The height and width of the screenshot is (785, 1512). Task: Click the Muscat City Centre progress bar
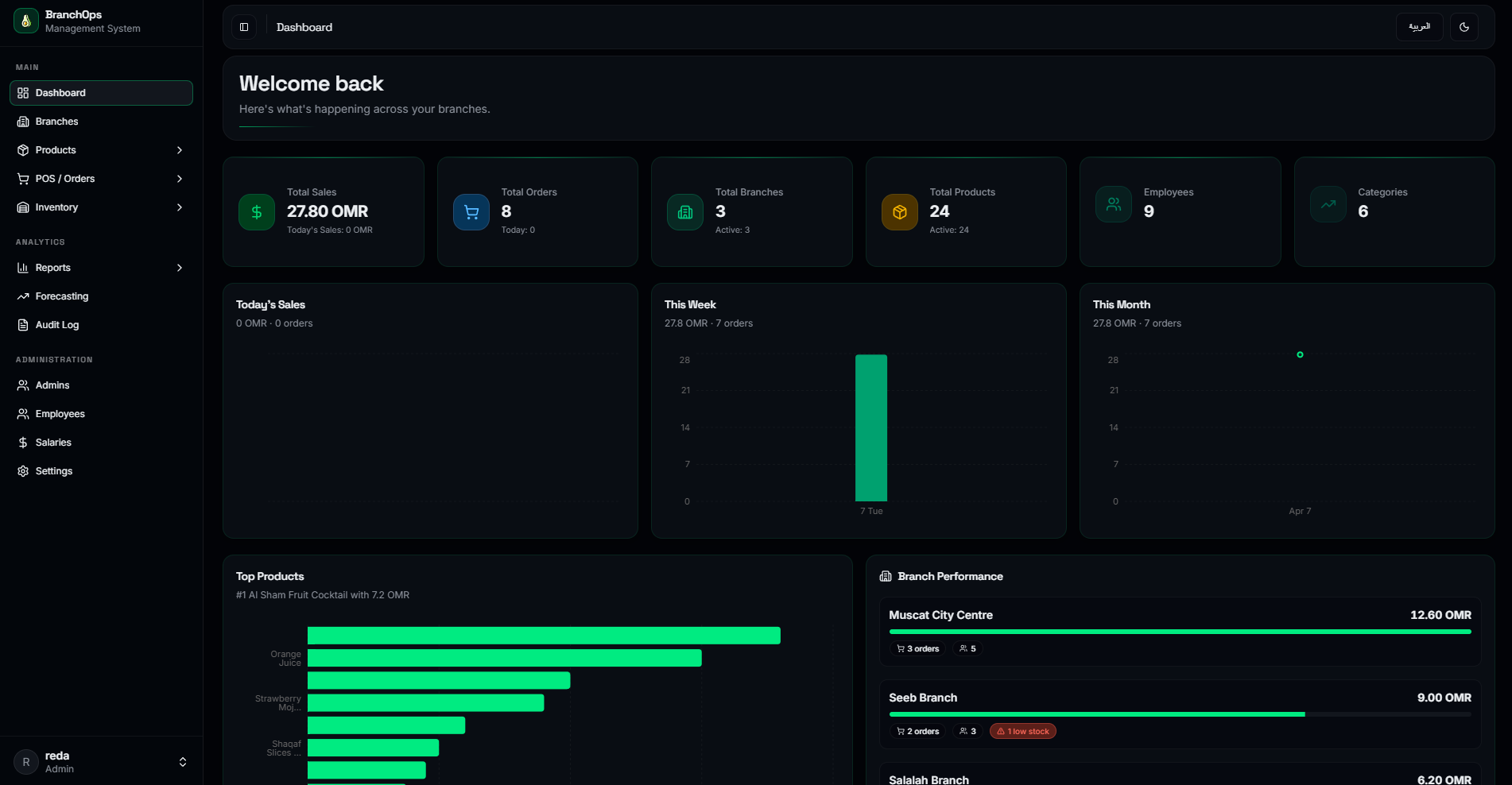pyautogui.click(x=1180, y=632)
